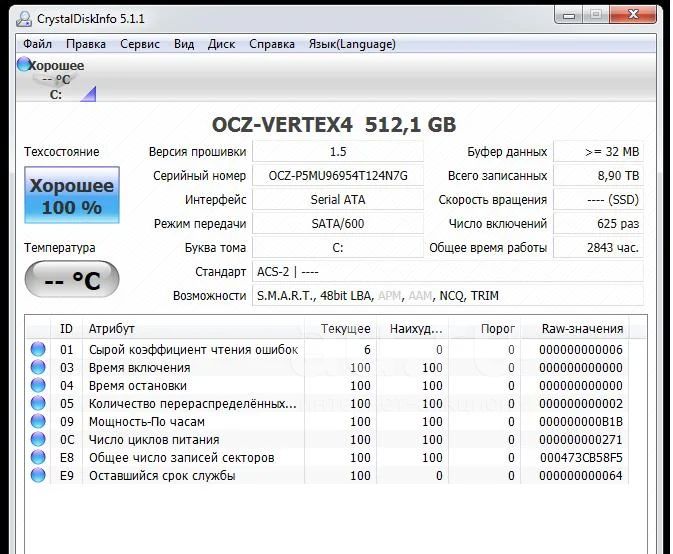The width and height of the screenshot is (673, 554).
Task: Click the TRIM feature label
Action: pyautogui.click(x=485, y=296)
